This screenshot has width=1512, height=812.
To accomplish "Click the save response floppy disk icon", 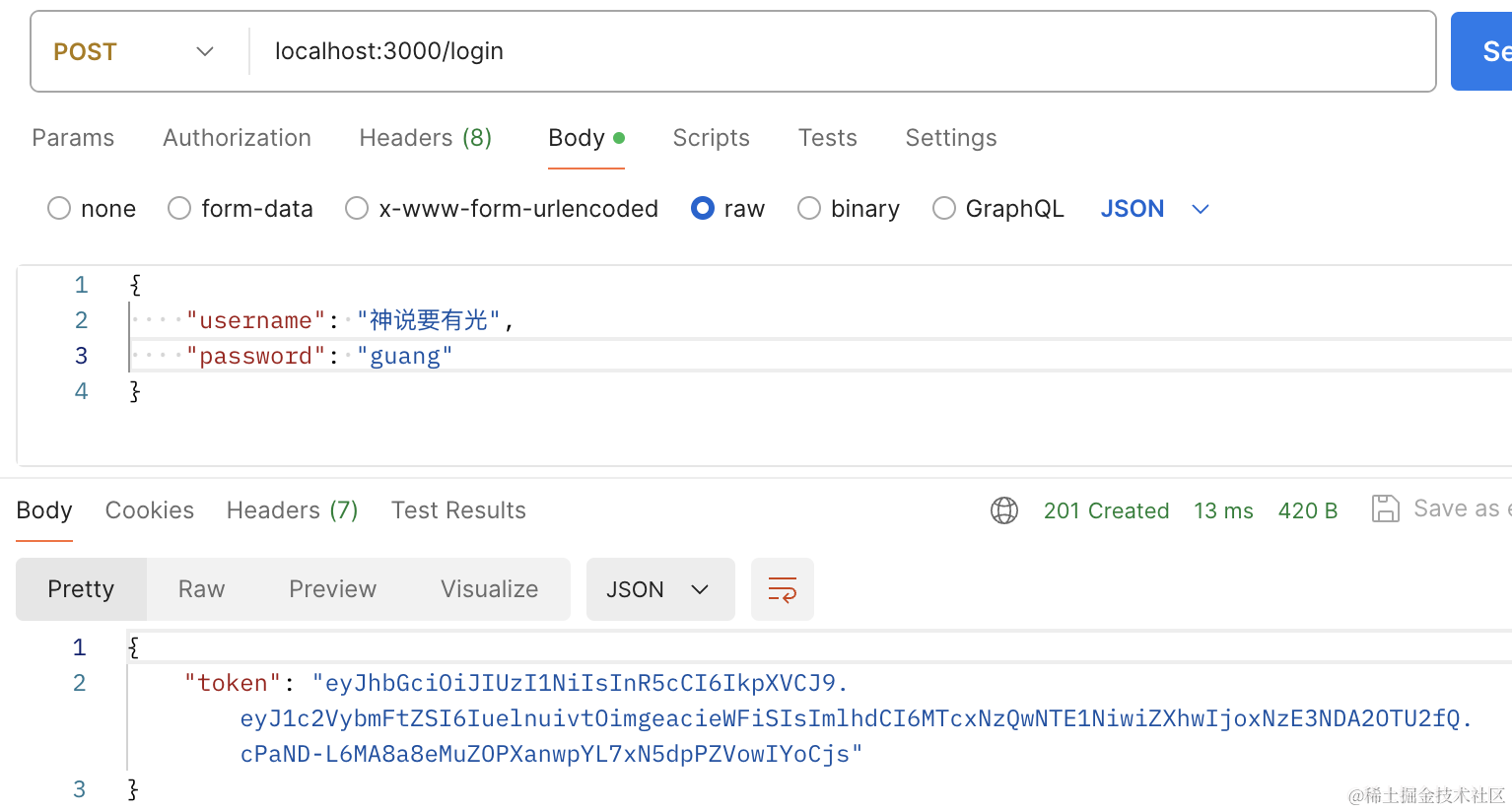I will tap(1385, 508).
